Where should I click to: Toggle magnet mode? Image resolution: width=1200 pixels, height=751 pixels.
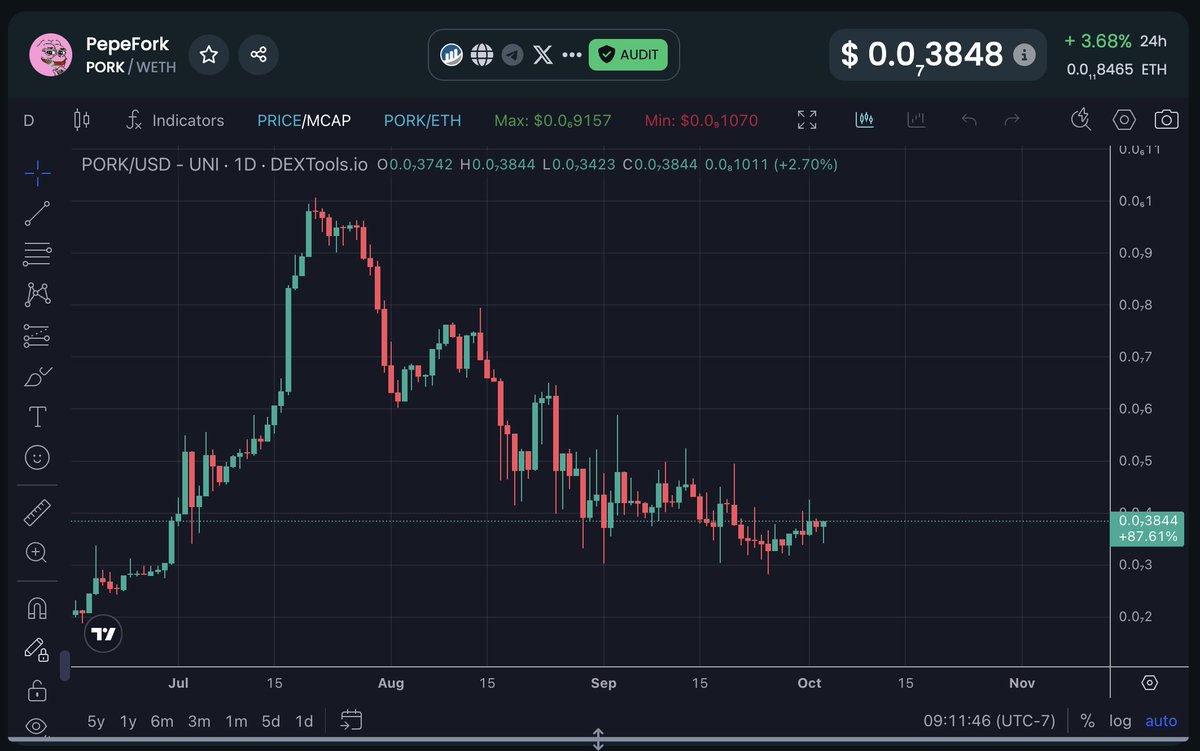pyautogui.click(x=38, y=608)
